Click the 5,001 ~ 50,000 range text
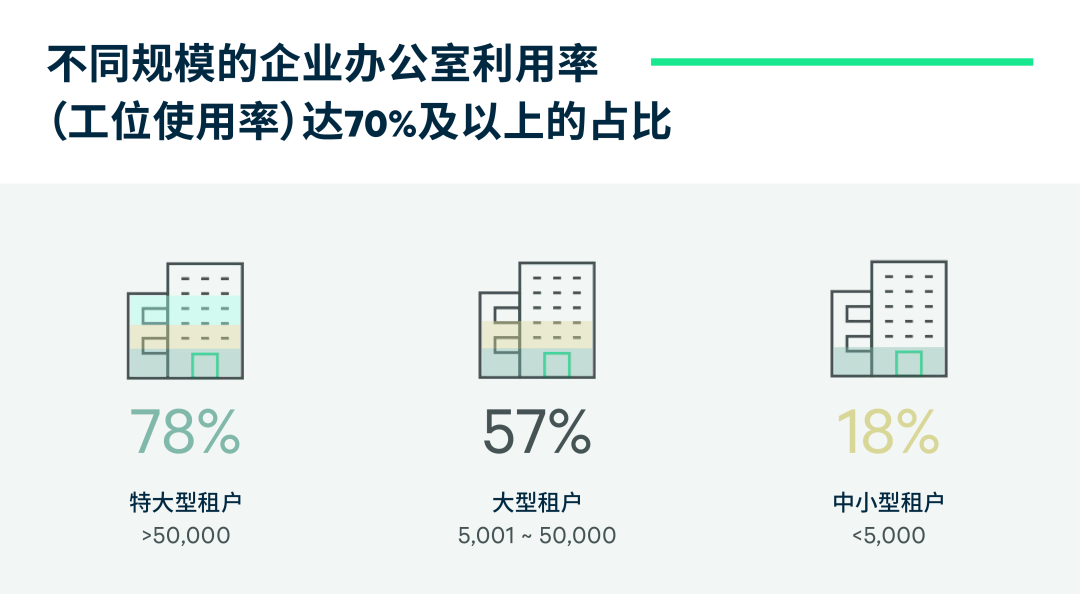Screen dimensions: 1080x594 [537, 536]
